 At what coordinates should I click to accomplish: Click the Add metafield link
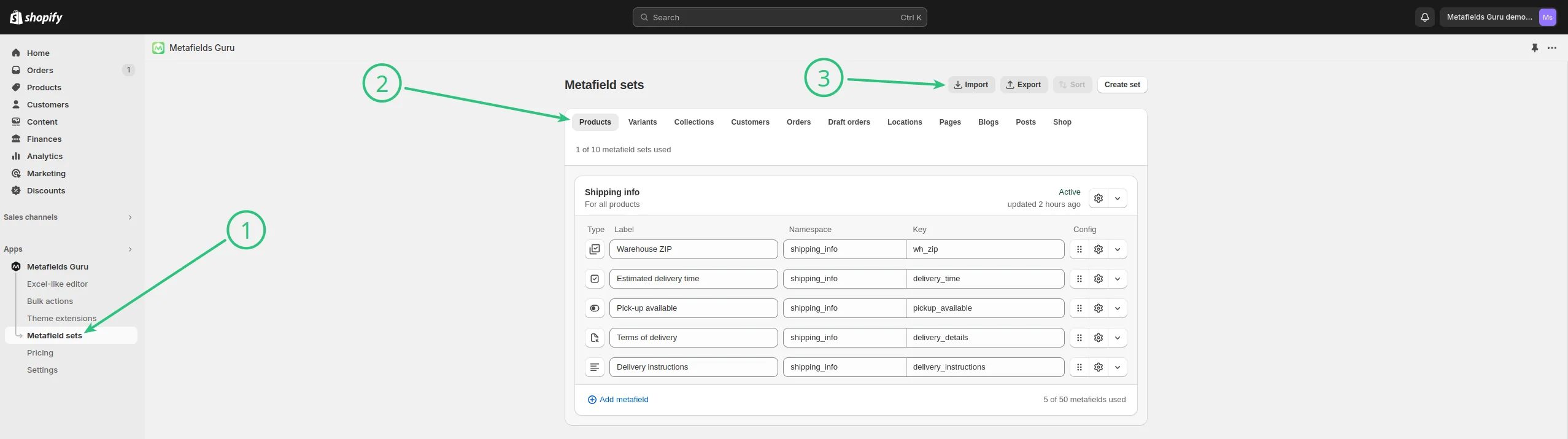point(618,400)
